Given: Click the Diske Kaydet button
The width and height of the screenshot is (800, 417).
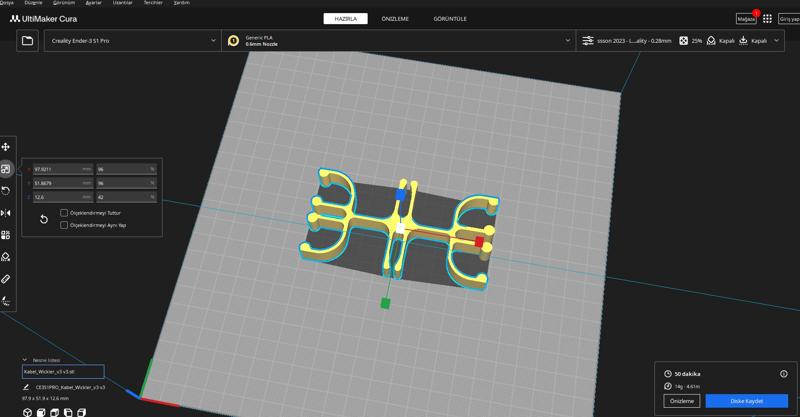Looking at the screenshot, I should tap(747, 401).
